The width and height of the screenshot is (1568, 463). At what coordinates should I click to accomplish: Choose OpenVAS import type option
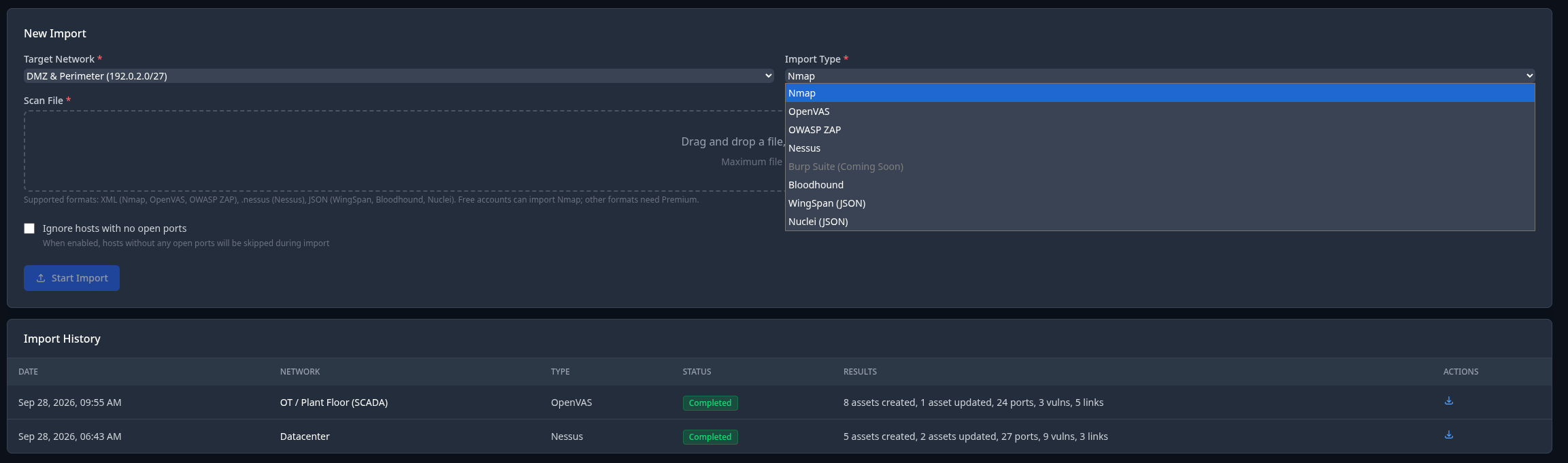1160,112
